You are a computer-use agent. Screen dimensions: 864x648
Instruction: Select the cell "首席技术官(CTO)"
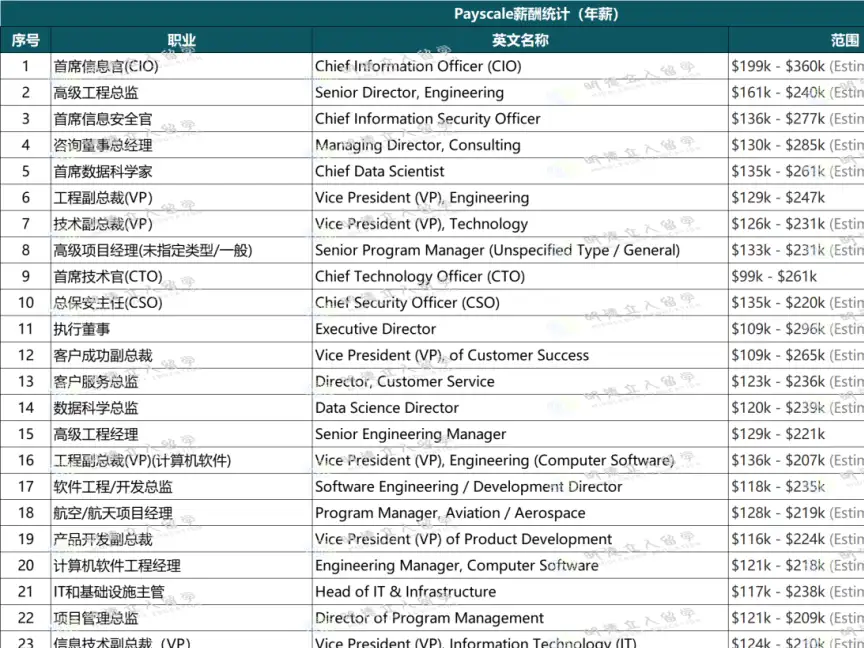pos(181,277)
